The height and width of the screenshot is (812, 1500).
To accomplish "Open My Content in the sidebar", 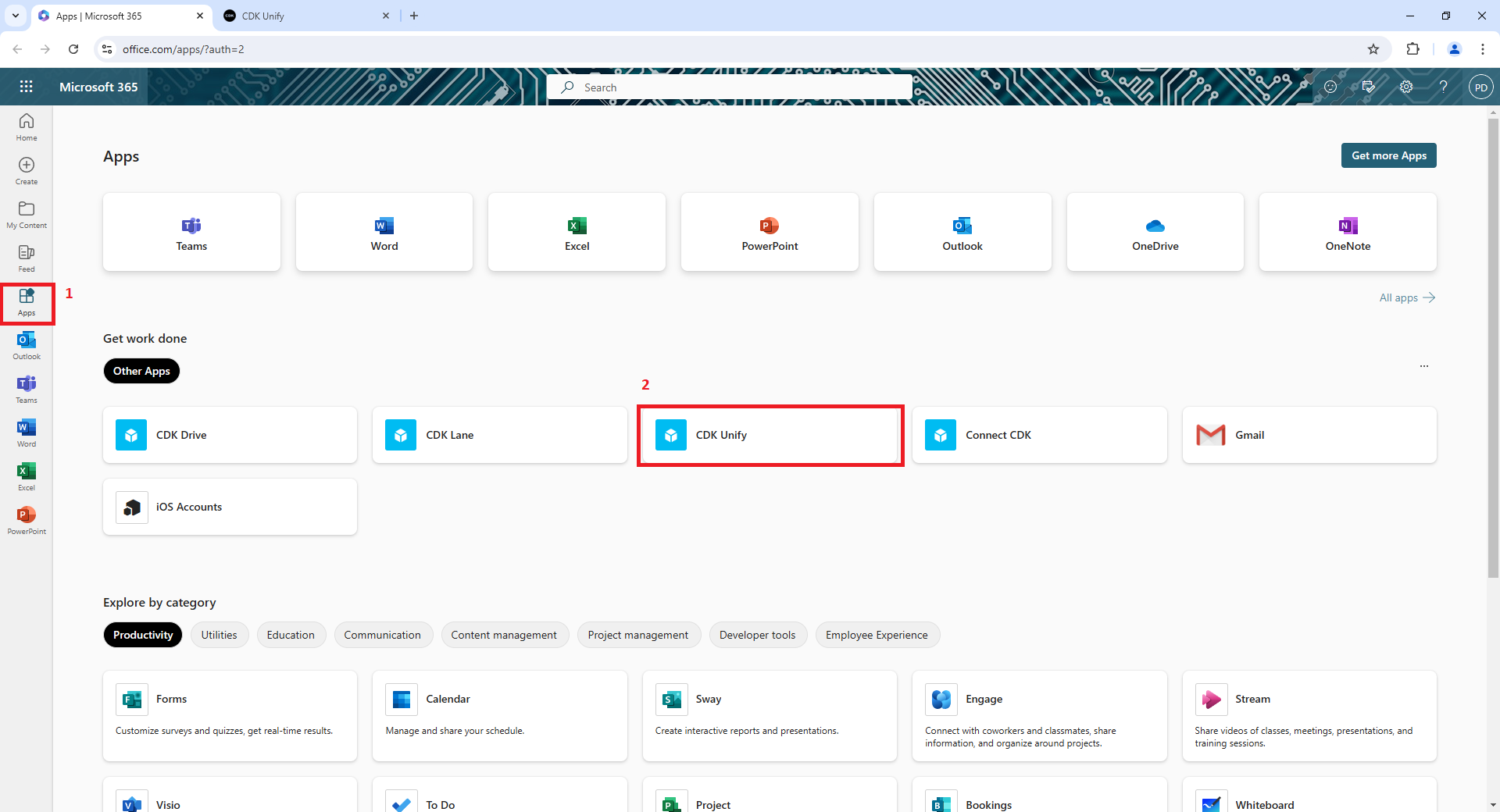I will tap(27, 215).
